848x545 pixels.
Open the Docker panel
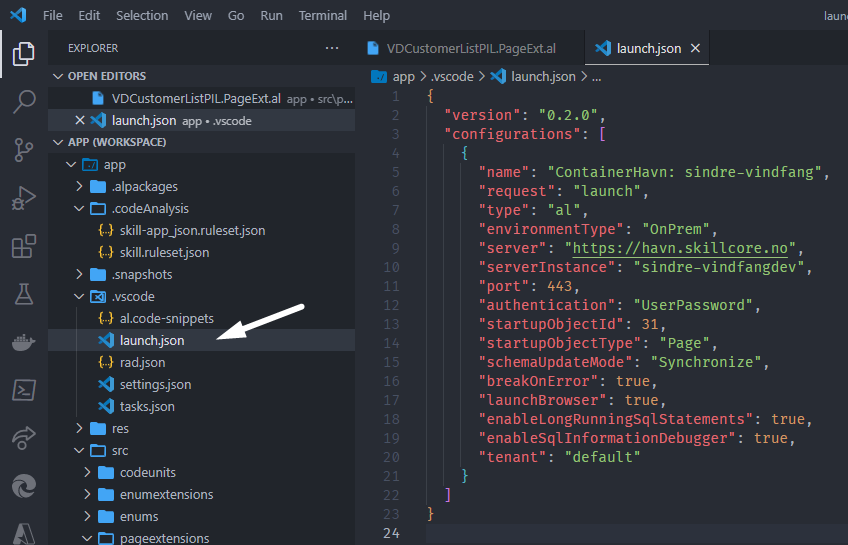pyautogui.click(x=23, y=342)
